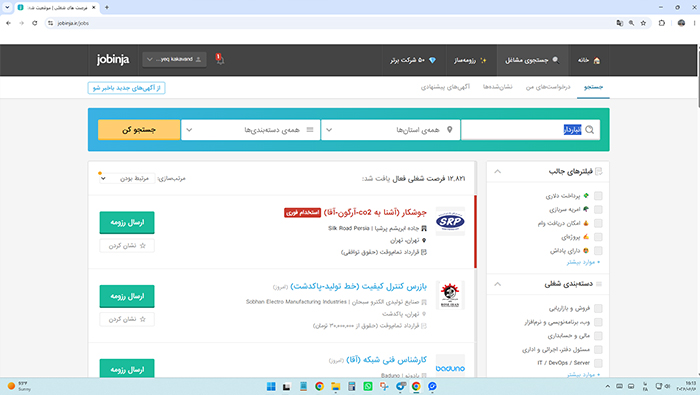The height and width of the screenshot is (395, 700).
Task: Click the SRP company logo
Action: (x=450, y=221)
